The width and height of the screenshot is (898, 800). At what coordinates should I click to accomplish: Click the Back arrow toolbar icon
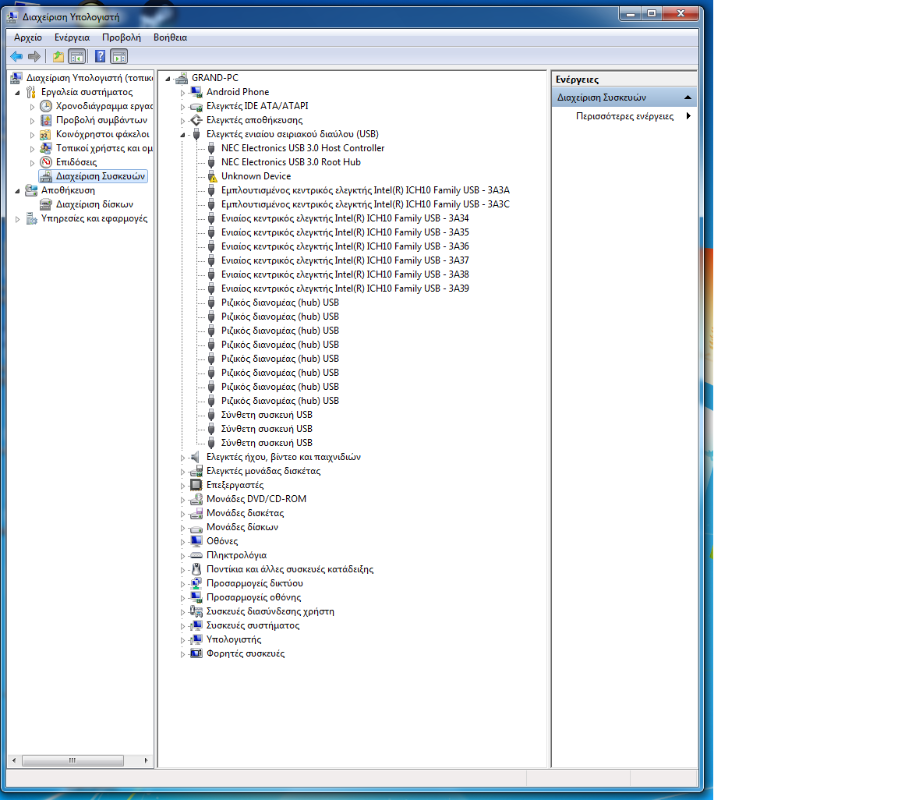point(17,57)
